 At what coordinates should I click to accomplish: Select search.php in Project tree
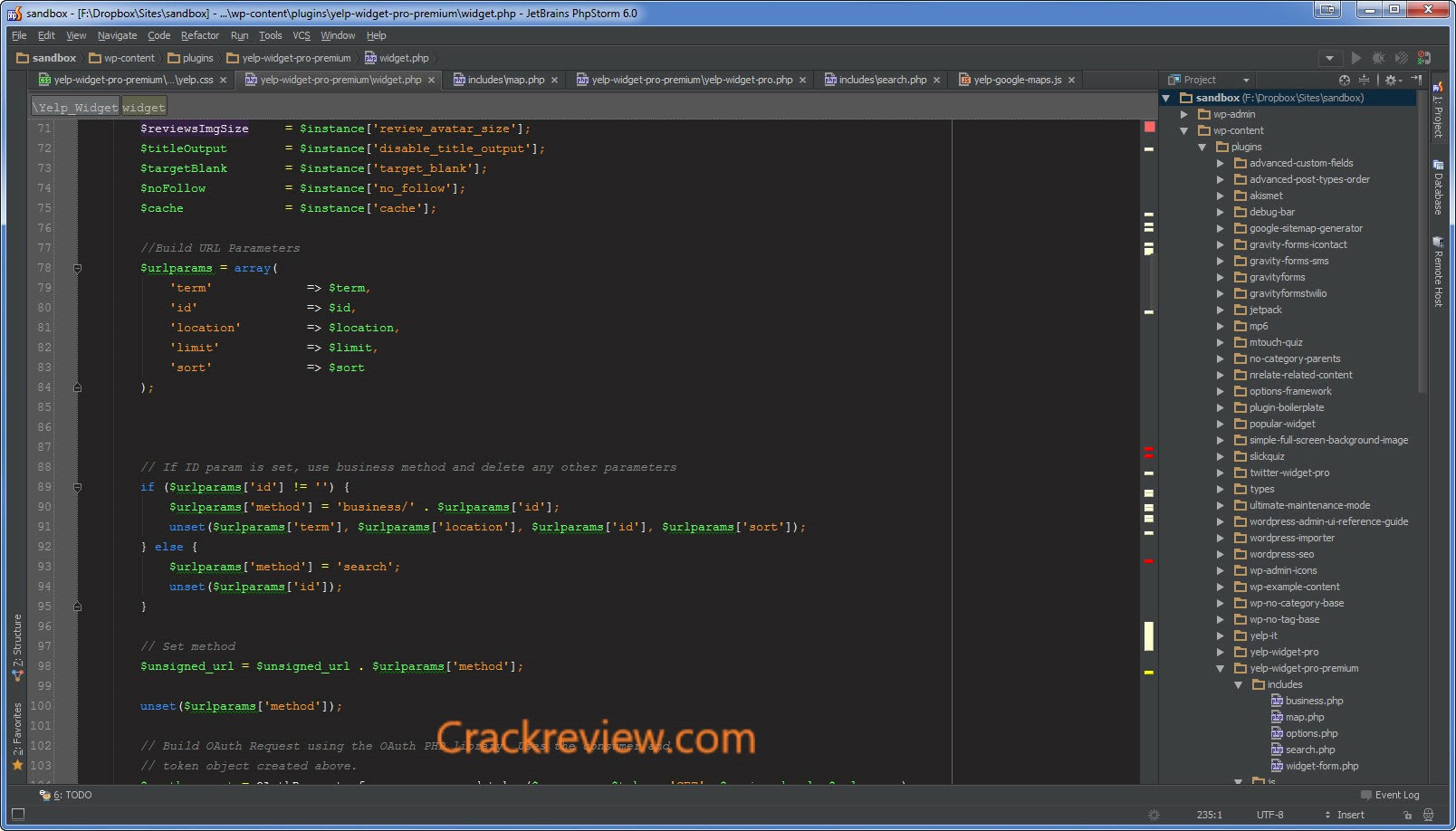point(1303,750)
